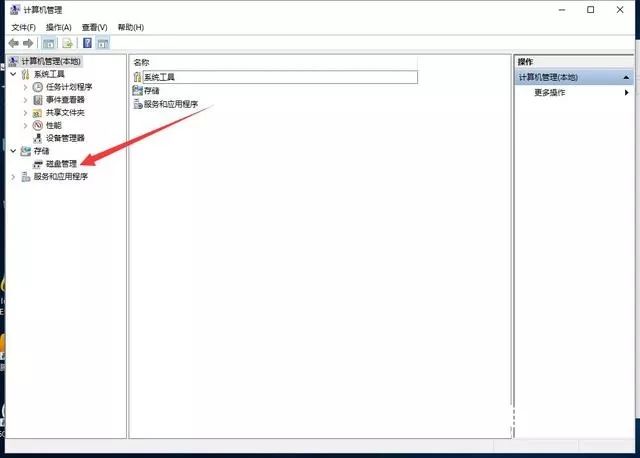Viewport: 640px width, 458px height.
Task: Click the 任务计划程序 clock icon
Action: pos(38,87)
